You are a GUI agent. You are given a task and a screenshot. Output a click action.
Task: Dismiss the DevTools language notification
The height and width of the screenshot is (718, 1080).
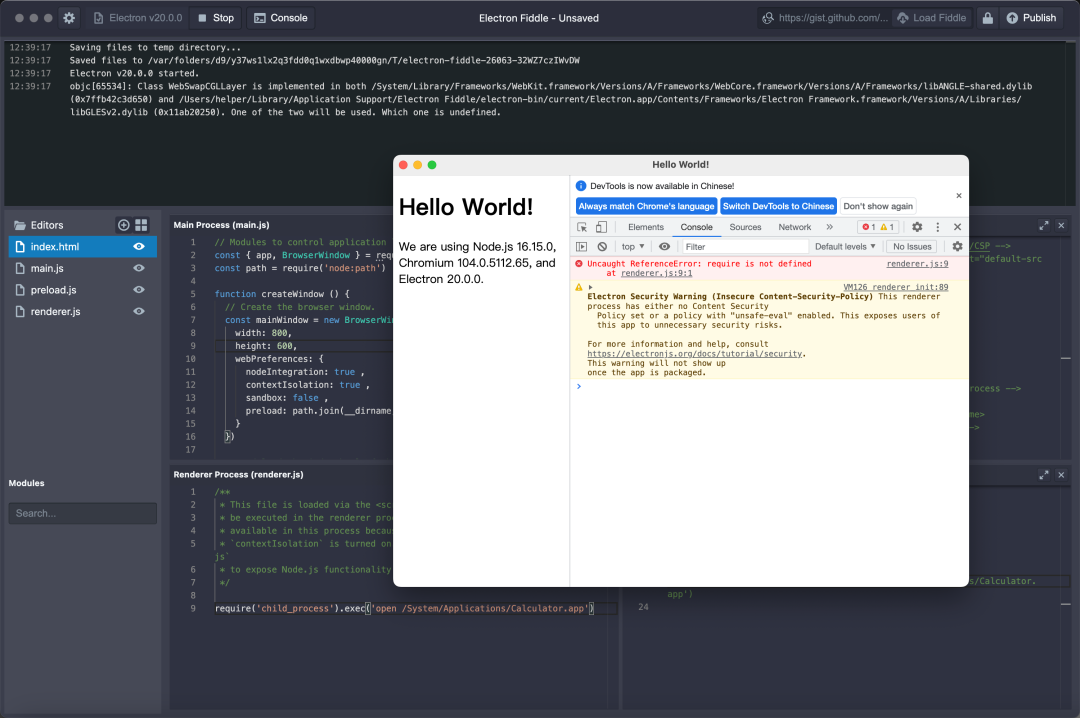tap(959, 196)
